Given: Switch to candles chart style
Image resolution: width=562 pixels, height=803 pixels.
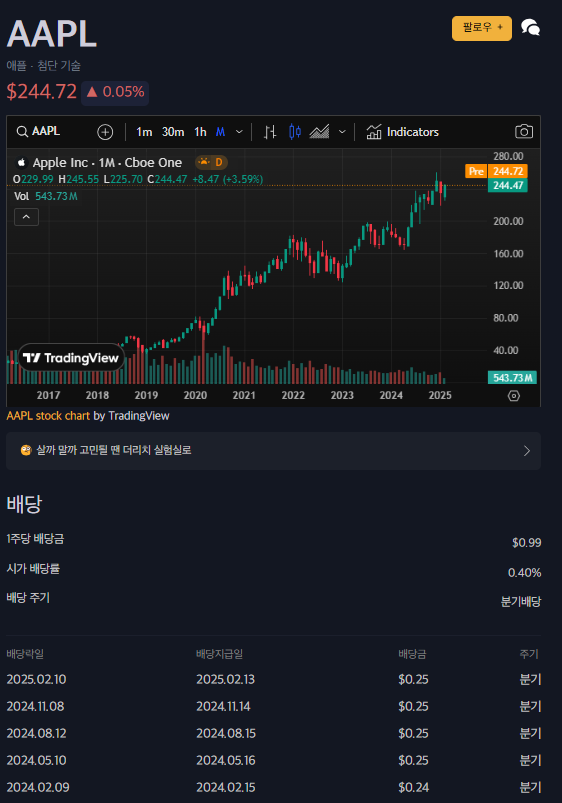Looking at the screenshot, I should pos(295,132).
